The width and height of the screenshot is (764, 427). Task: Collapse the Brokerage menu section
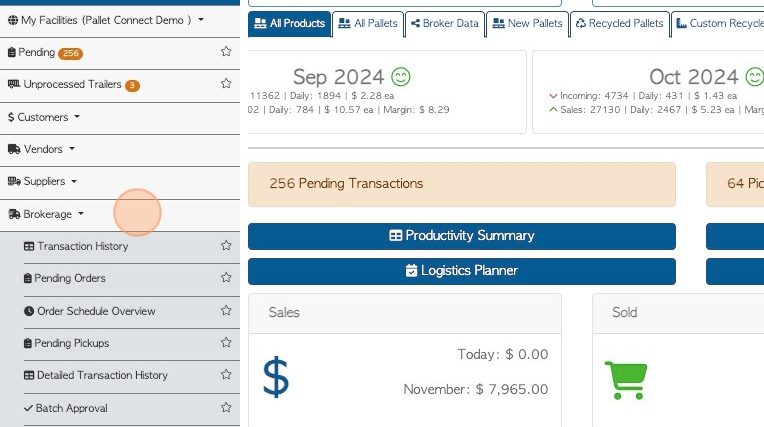[46, 214]
